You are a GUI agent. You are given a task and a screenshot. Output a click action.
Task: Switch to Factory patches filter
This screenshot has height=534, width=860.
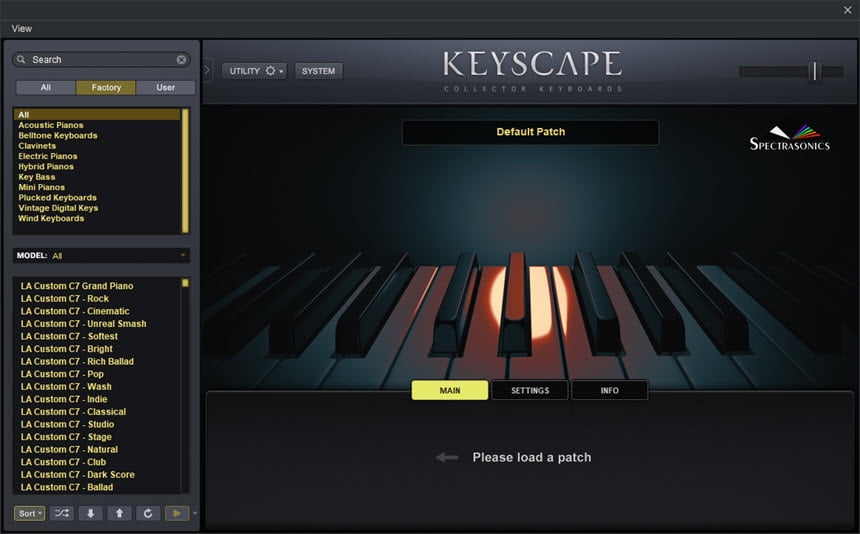pos(106,87)
